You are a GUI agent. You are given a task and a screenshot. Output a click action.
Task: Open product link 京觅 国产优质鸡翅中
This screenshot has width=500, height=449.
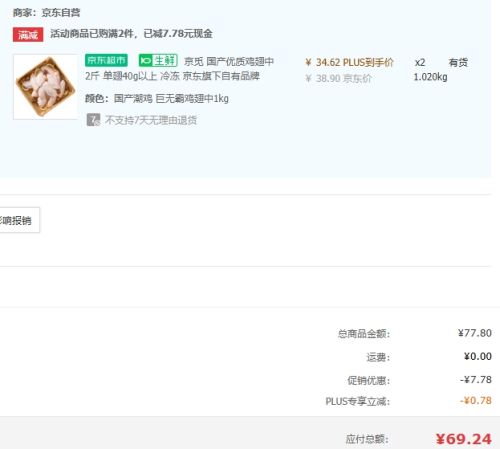tap(229, 61)
